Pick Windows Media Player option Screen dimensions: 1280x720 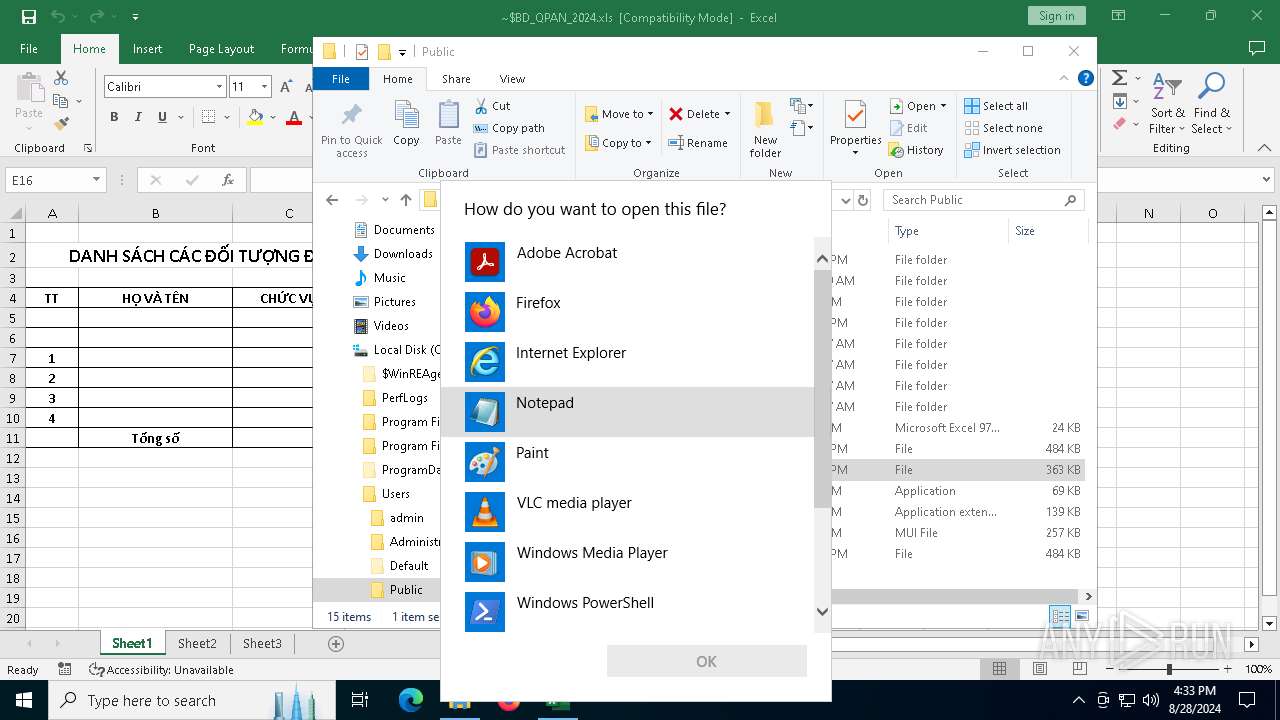(627, 562)
